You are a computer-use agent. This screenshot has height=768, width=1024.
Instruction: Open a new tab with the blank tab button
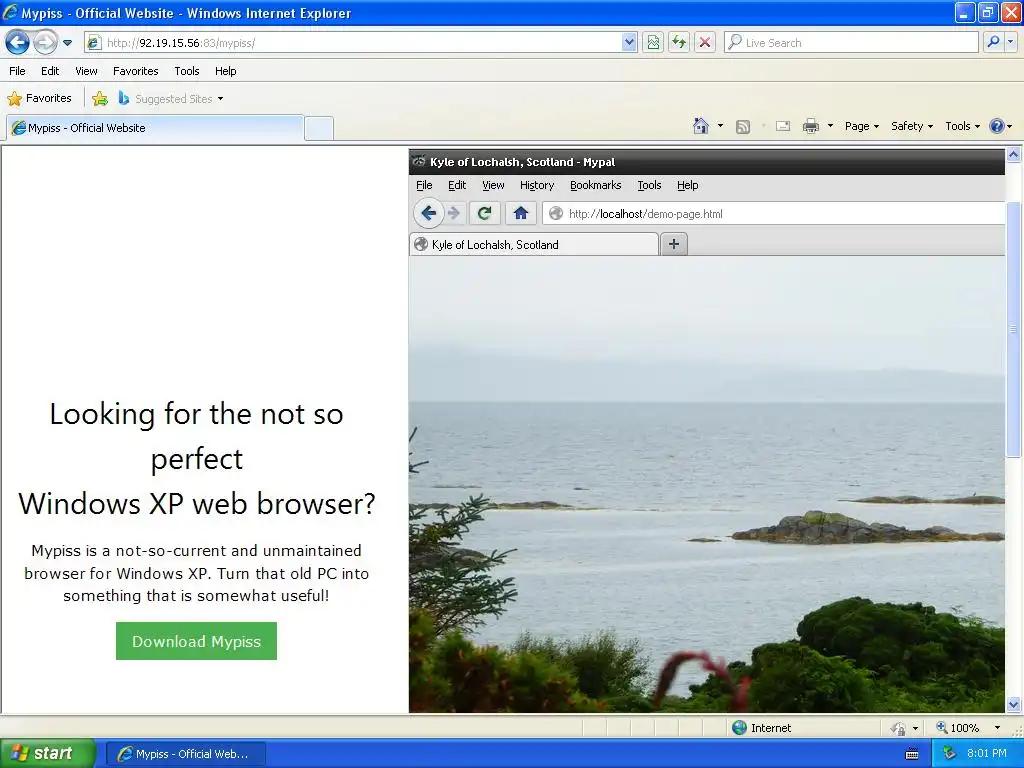coord(319,129)
